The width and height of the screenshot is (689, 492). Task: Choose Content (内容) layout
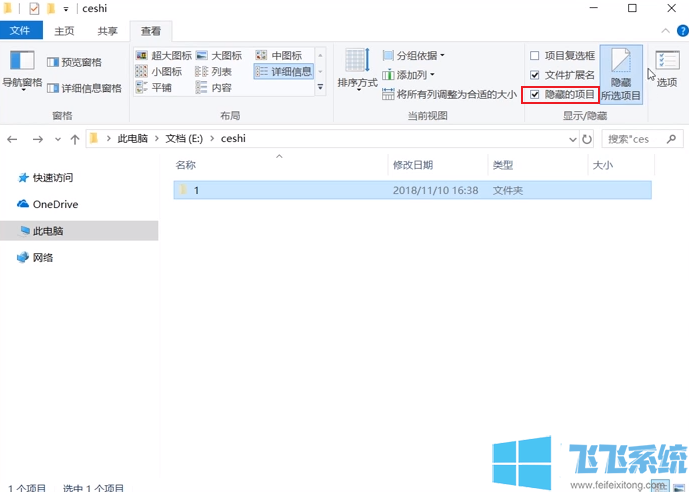tap(214, 88)
